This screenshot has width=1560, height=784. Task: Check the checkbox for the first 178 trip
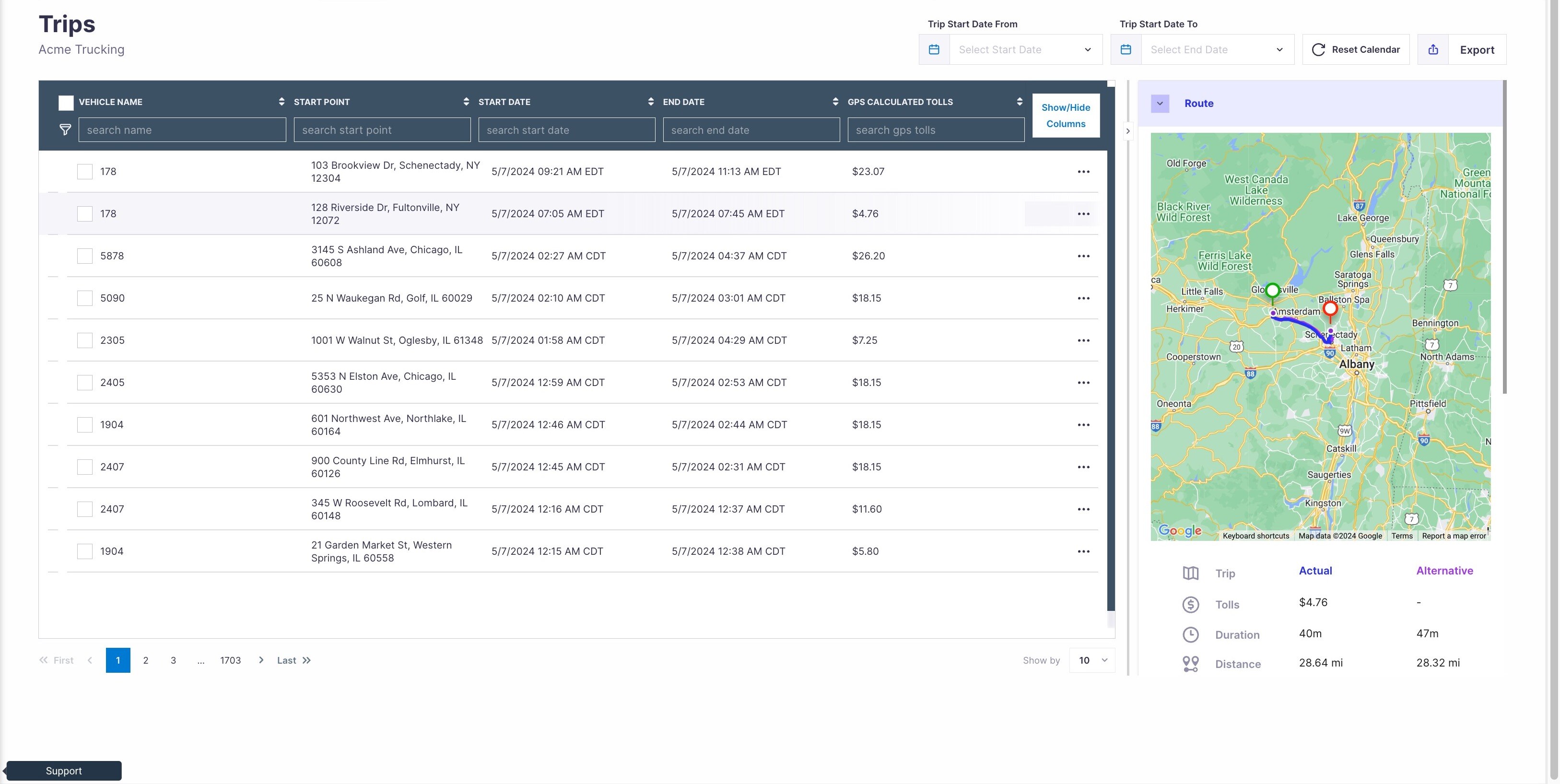coord(84,171)
